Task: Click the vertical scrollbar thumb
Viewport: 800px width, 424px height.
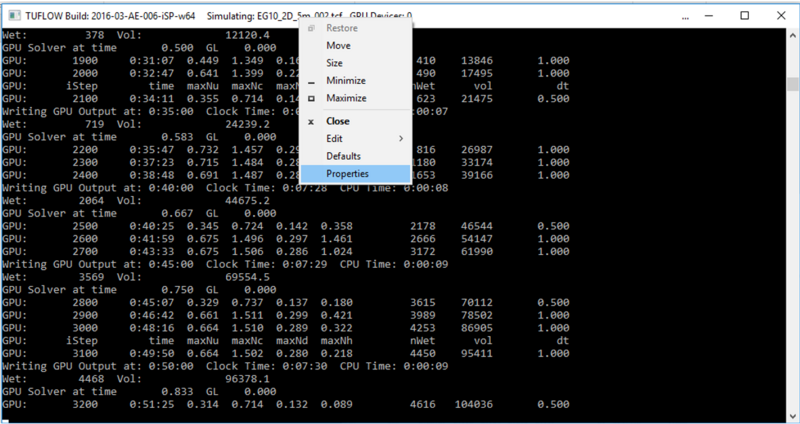Action: [x=792, y=84]
